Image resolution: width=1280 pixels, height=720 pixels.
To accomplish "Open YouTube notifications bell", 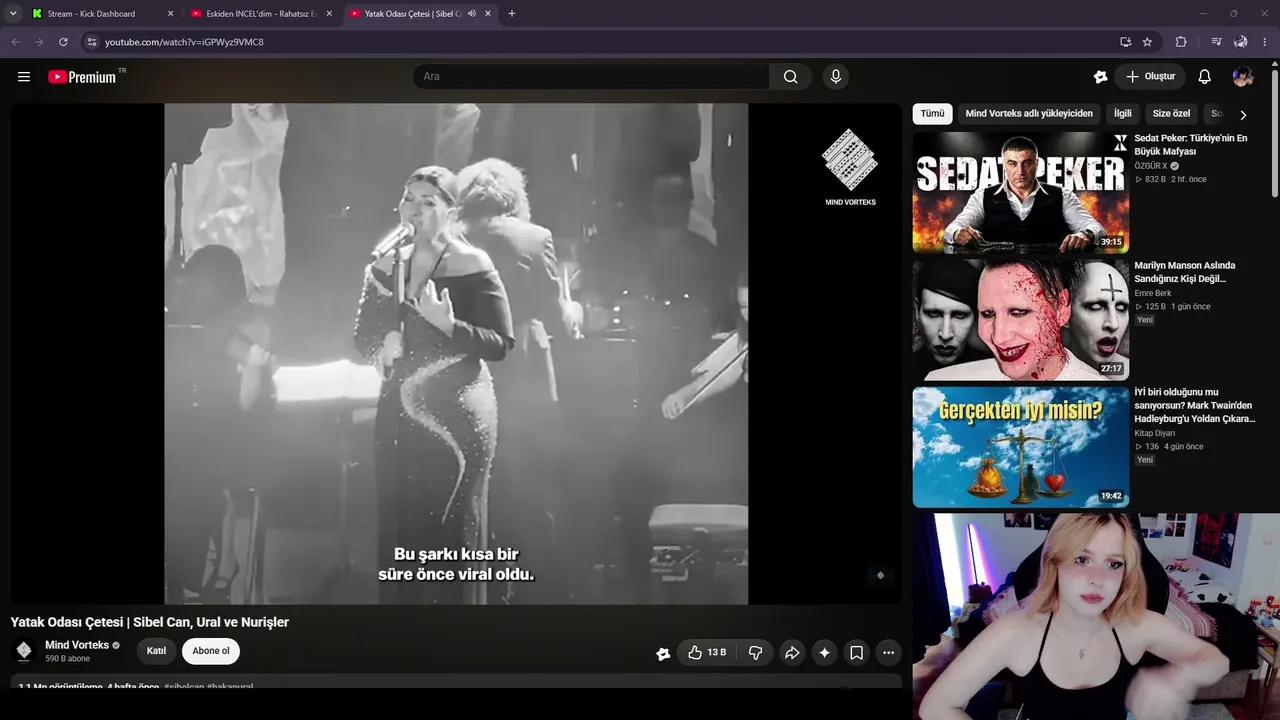I will [x=1205, y=77].
